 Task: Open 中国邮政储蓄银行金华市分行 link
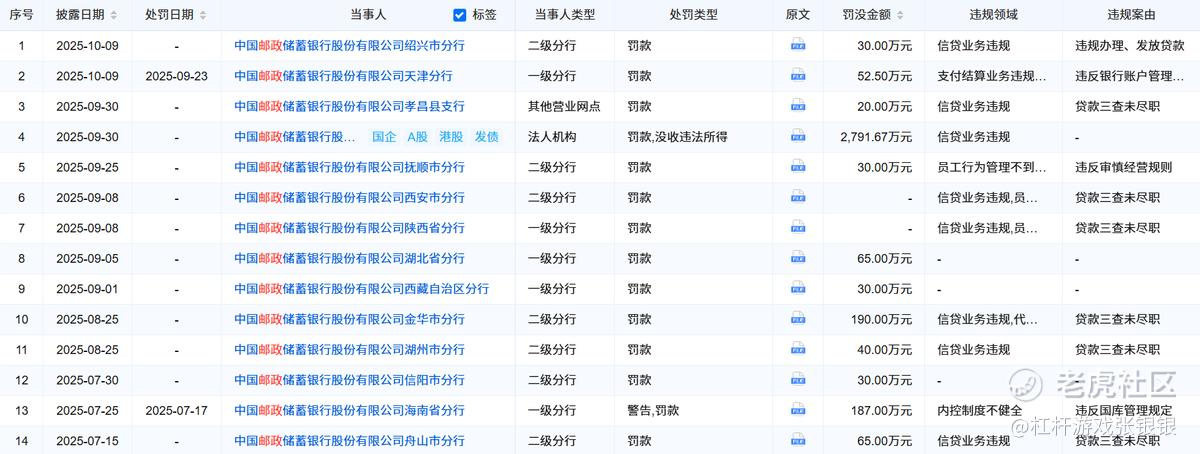tap(349, 319)
